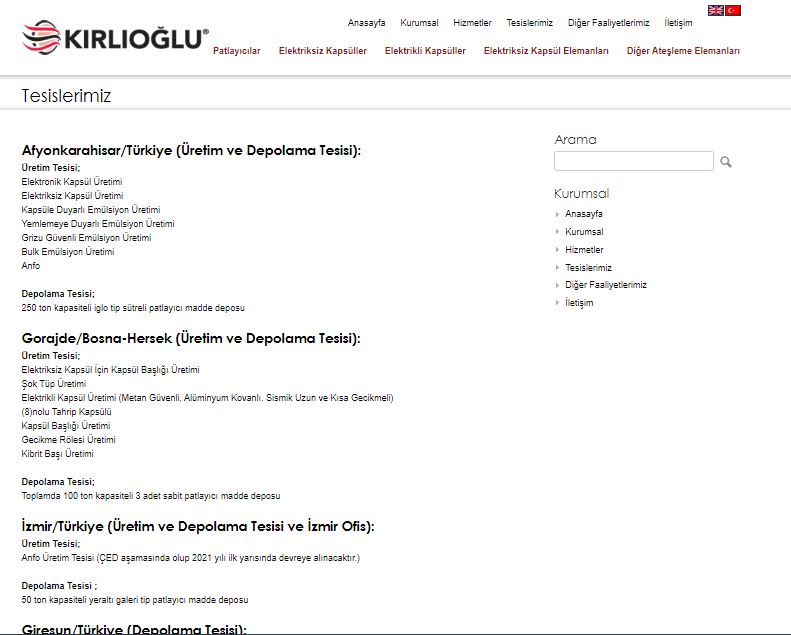Viewport: 791px width, 635px height.
Task: Click the arrow bullet beside sidebar Tesislerimiz
Action: tap(557, 267)
